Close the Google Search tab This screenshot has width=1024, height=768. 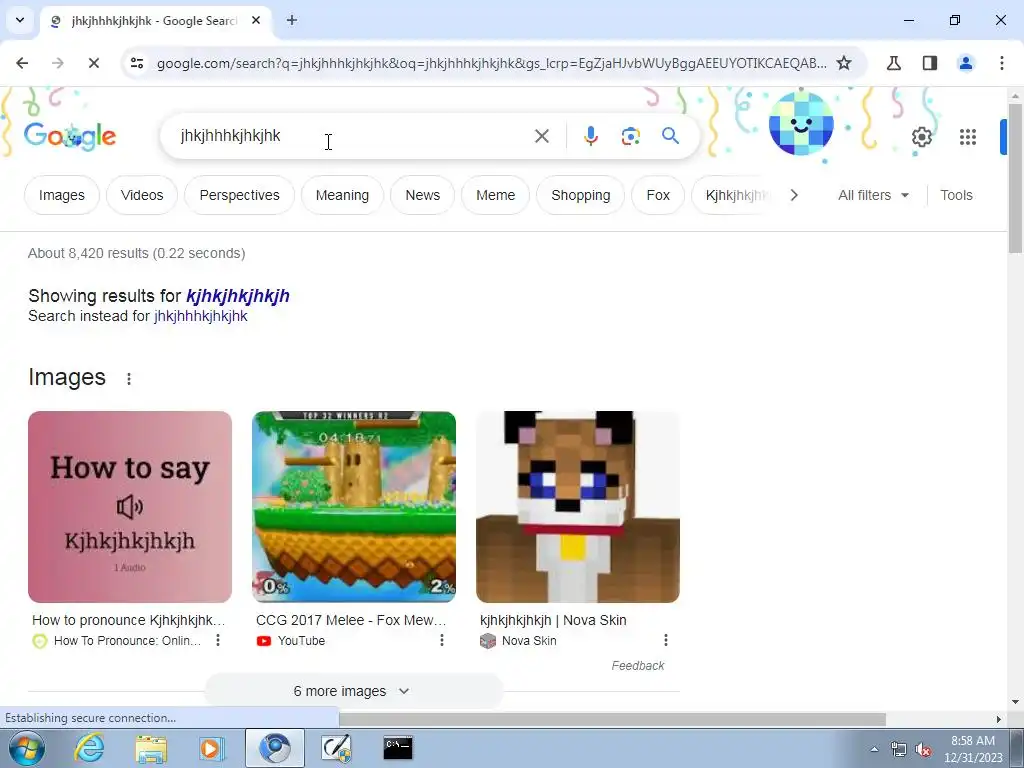click(256, 20)
